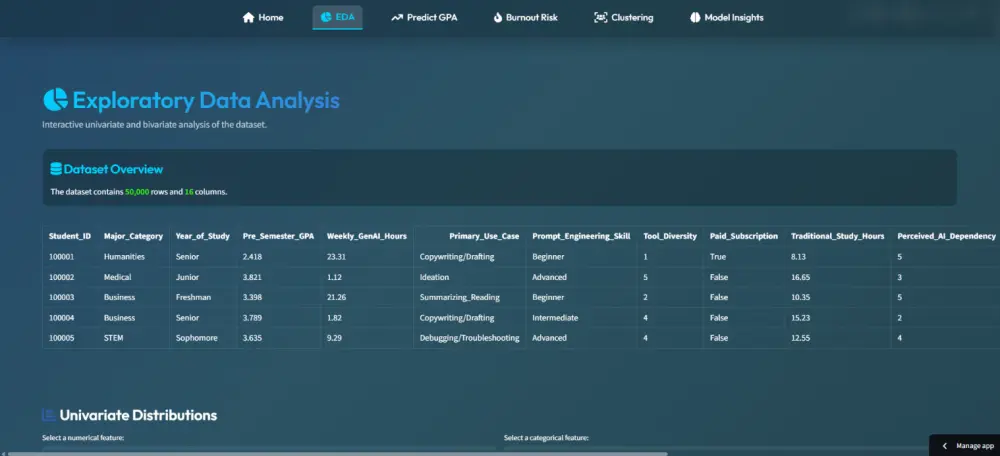Open the Clustering tab
1000x456 pixels.
[x=624, y=17]
